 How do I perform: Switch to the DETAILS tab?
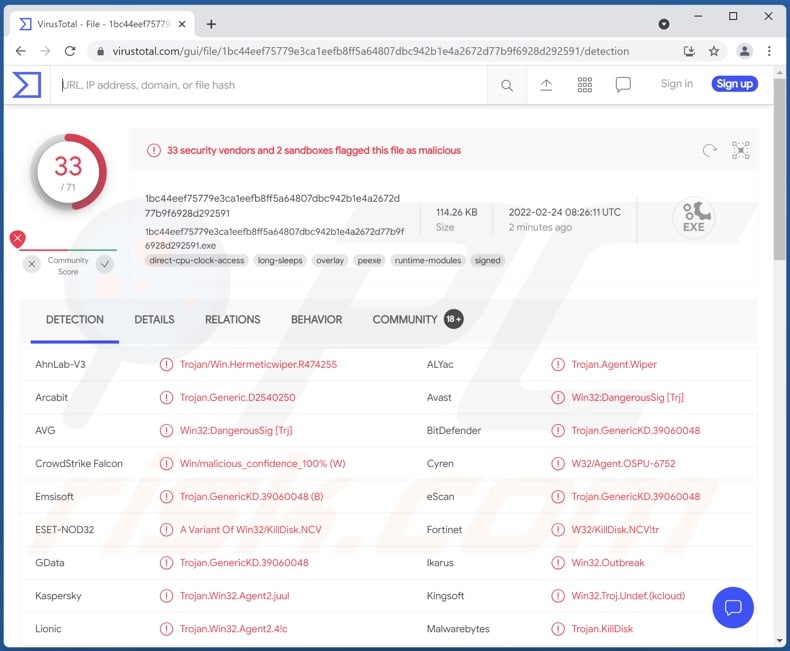point(154,320)
